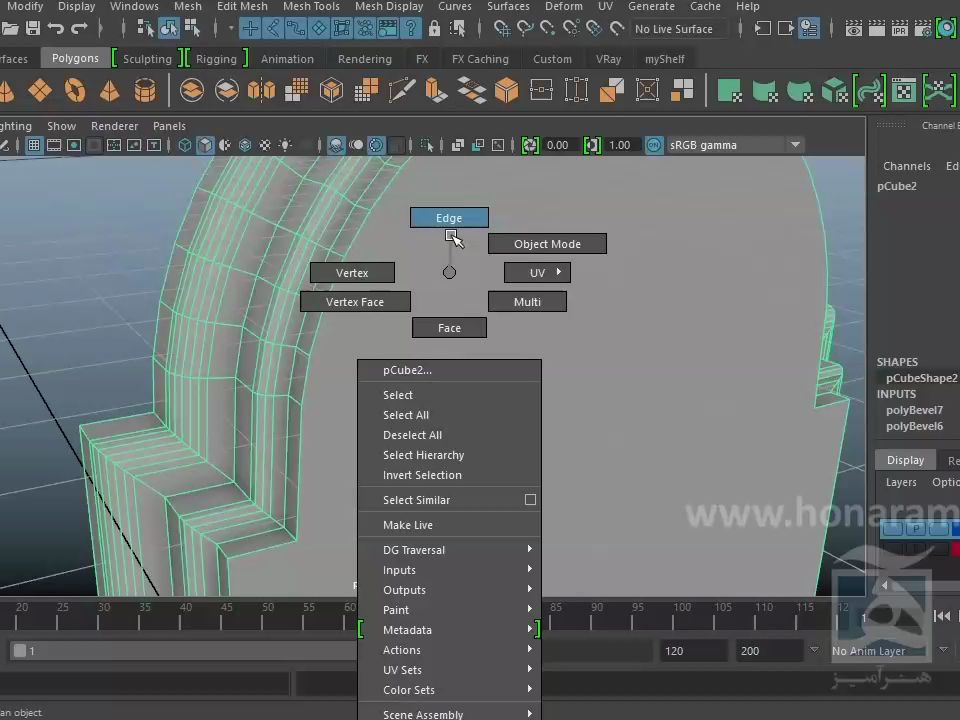The width and height of the screenshot is (960, 720).
Task: Toggle smooth shade all in viewport
Action: (205, 145)
